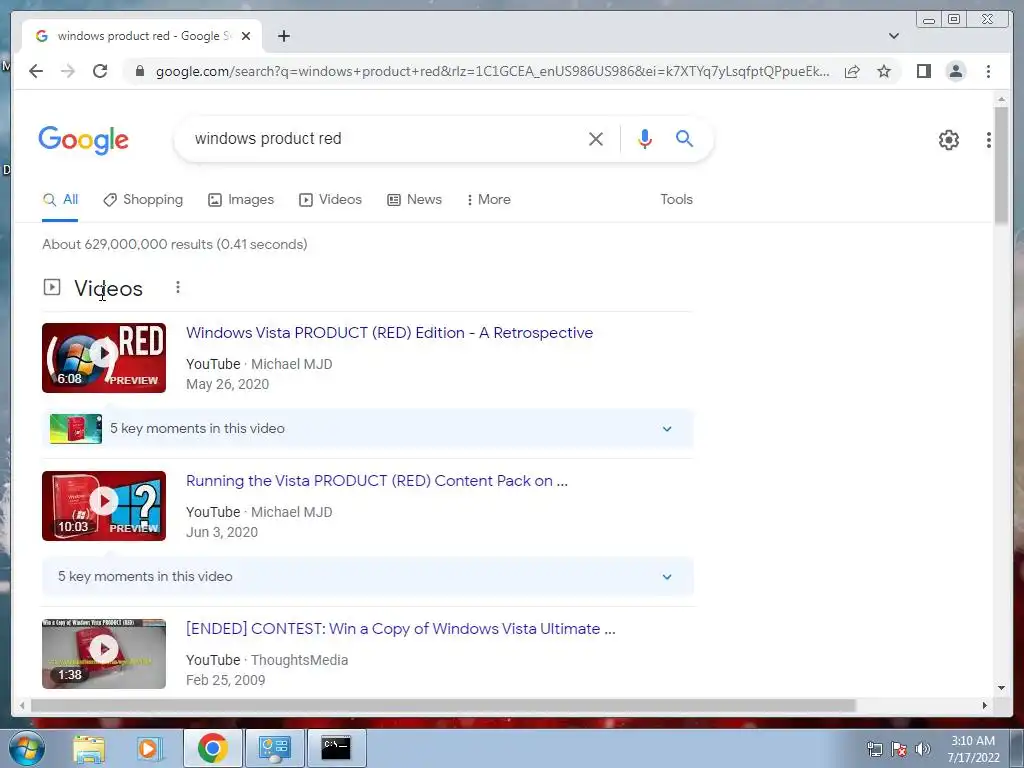1024x768 pixels.
Task: Click the vertical scrollbar up arrow
Action: (x=1001, y=99)
